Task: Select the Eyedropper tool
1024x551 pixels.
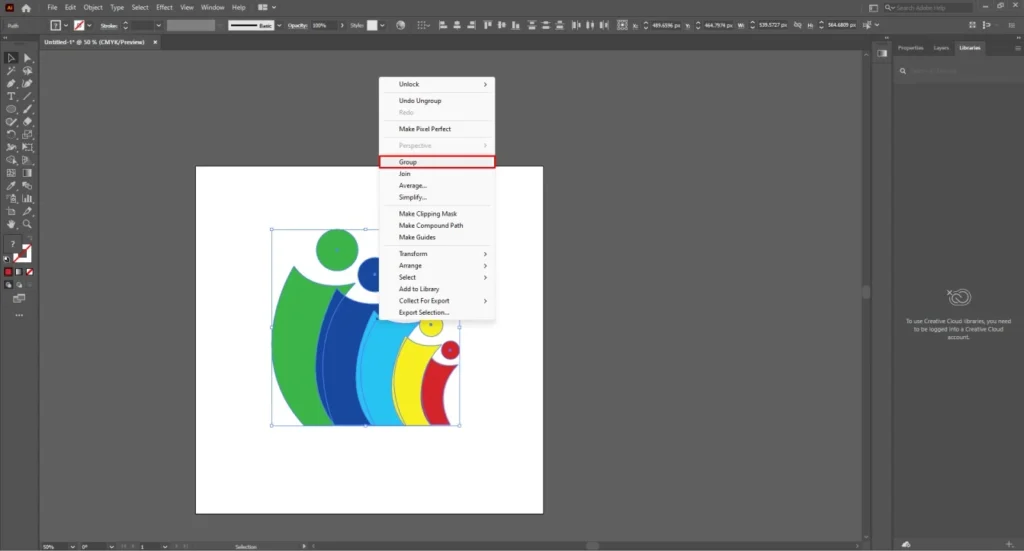Action: tap(11, 186)
